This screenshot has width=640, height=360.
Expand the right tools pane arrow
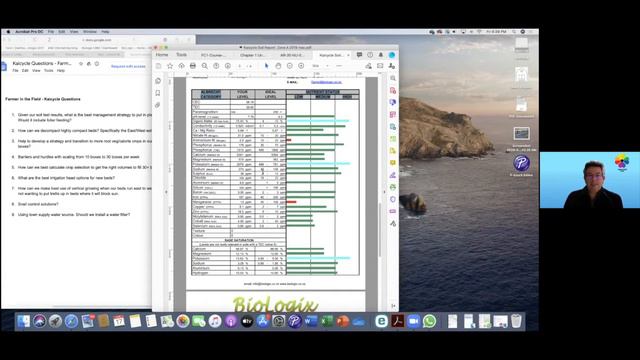point(384,192)
